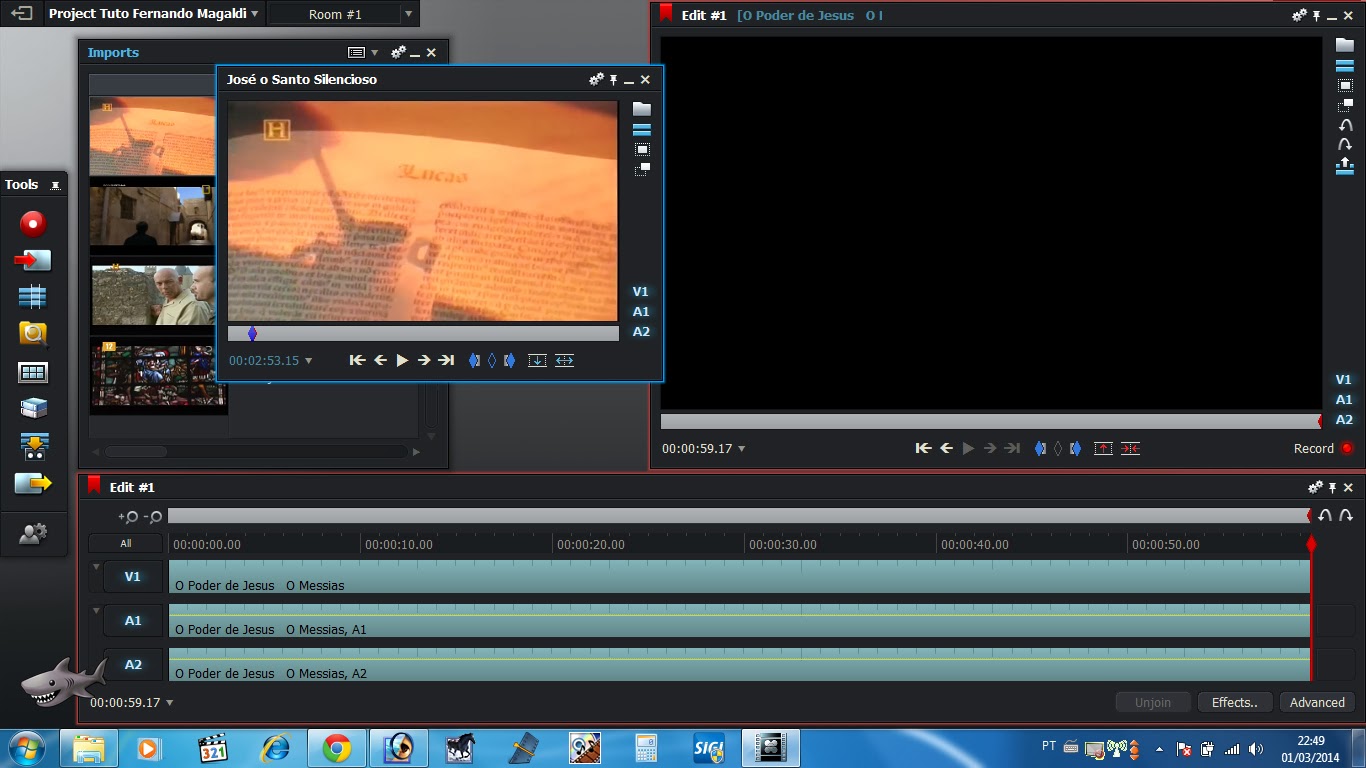Click the stacked boxes tool in Tools panel
The image size is (1366, 768).
coord(33,408)
